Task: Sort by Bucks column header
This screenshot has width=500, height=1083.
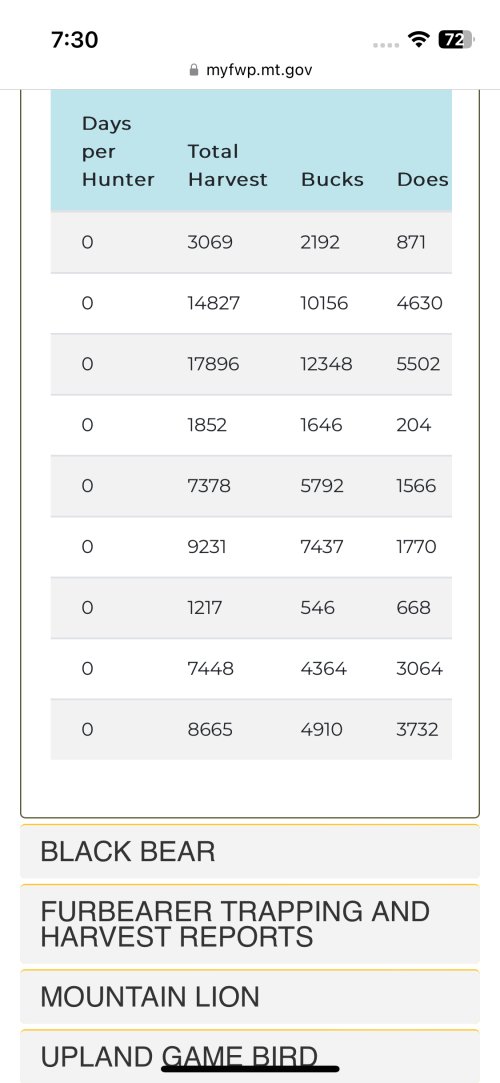Action: pyautogui.click(x=332, y=180)
